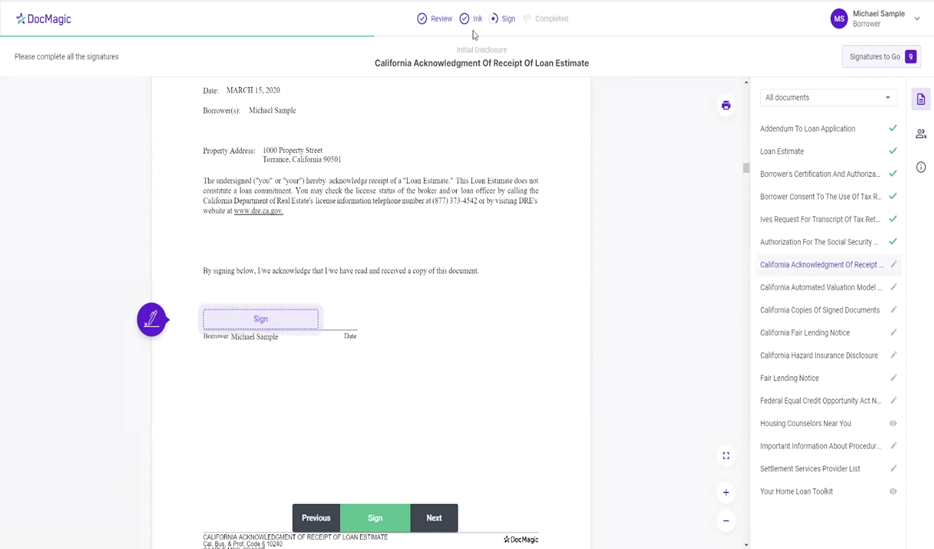Open California Fair Lending Notice document
The height and width of the screenshot is (549, 934).
[805, 332]
